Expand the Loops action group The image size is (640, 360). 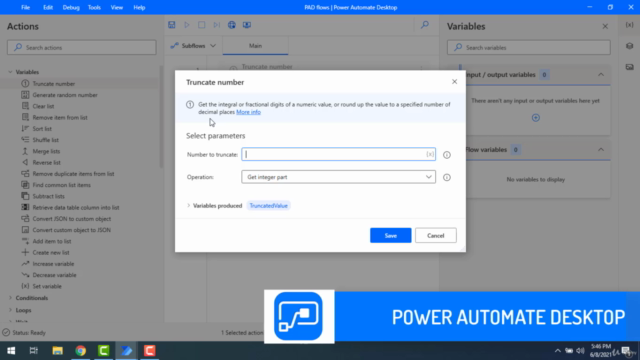10,310
